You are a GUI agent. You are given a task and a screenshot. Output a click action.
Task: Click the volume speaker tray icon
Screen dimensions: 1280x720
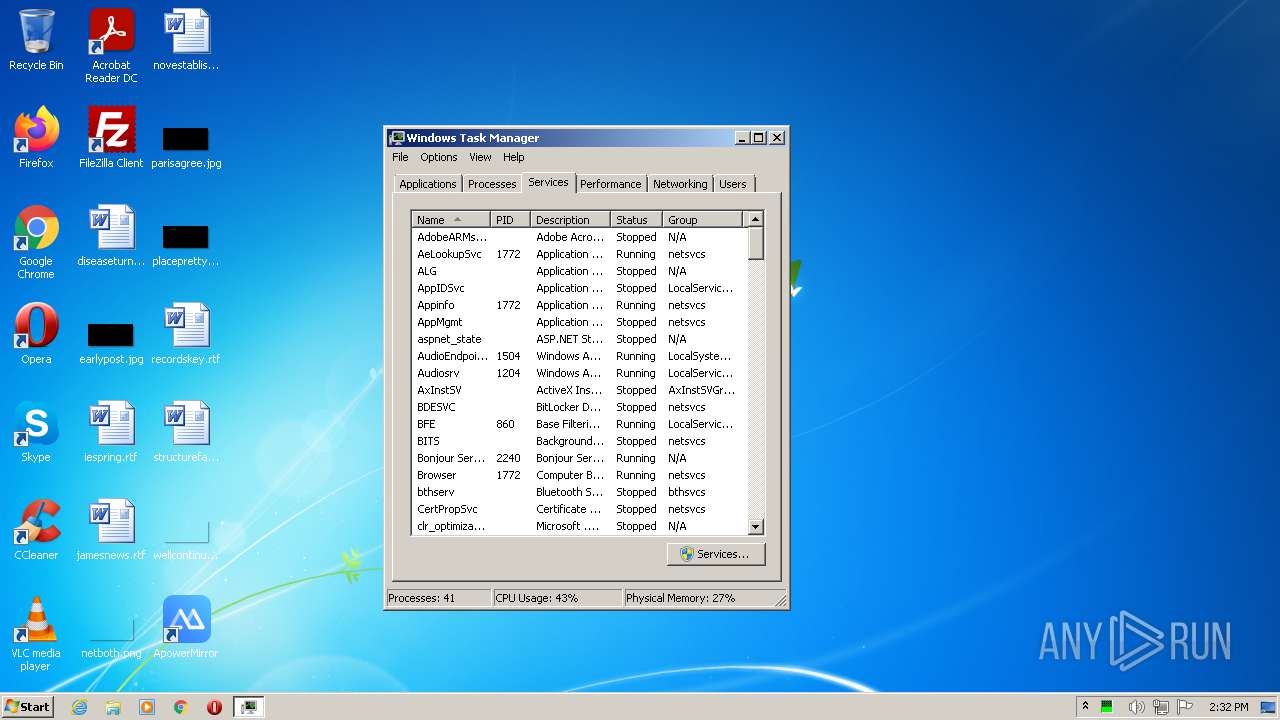point(1137,707)
